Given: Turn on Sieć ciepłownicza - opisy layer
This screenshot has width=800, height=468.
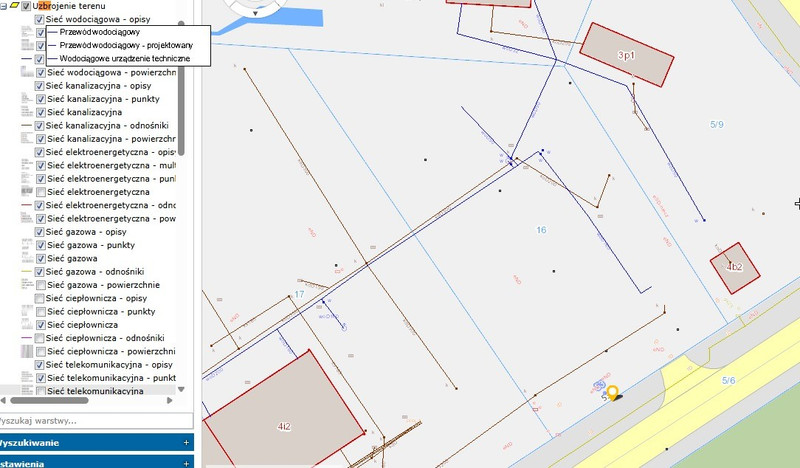Looking at the screenshot, I should click(x=40, y=298).
